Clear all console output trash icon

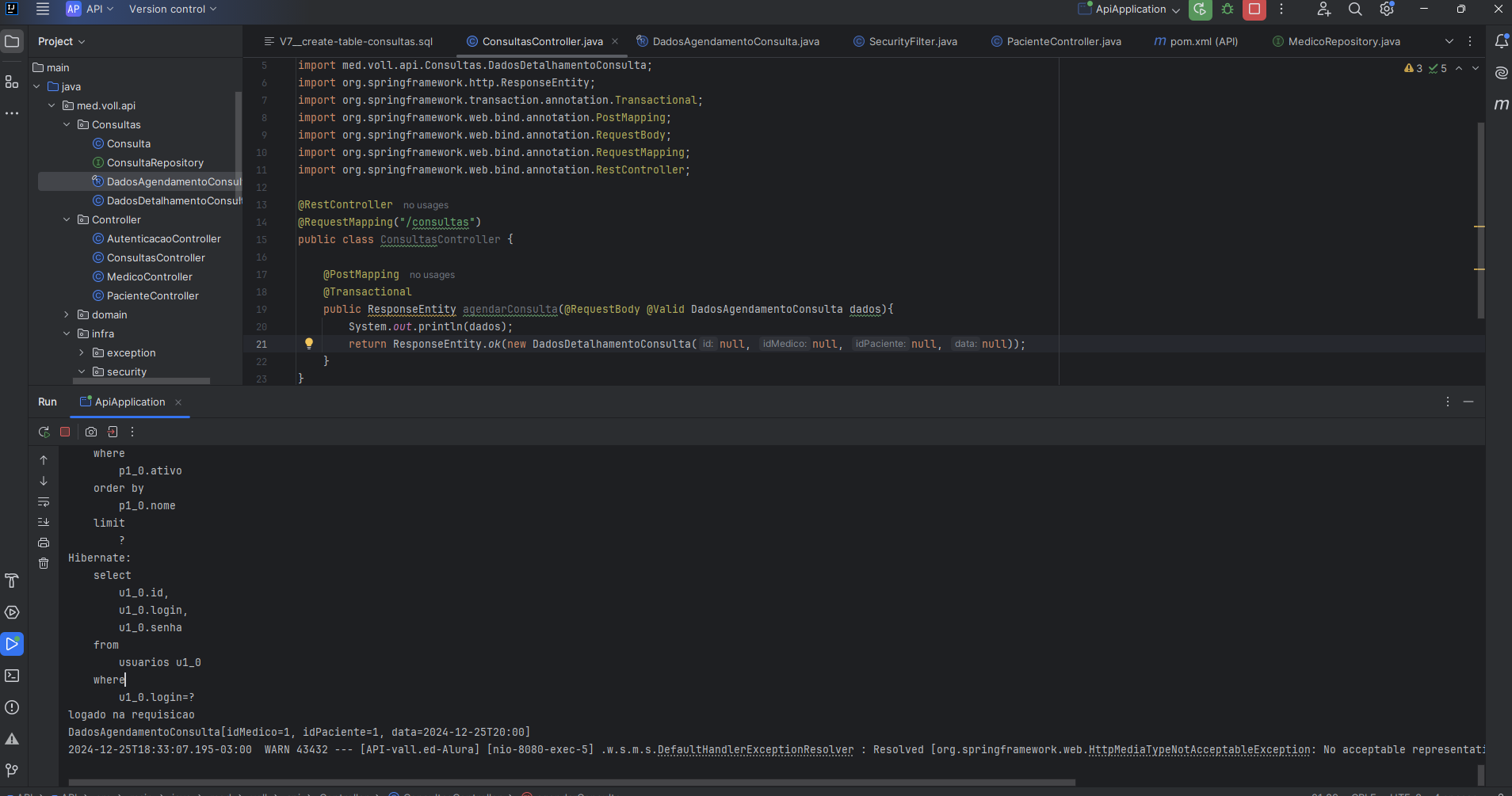click(x=44, y=563)
